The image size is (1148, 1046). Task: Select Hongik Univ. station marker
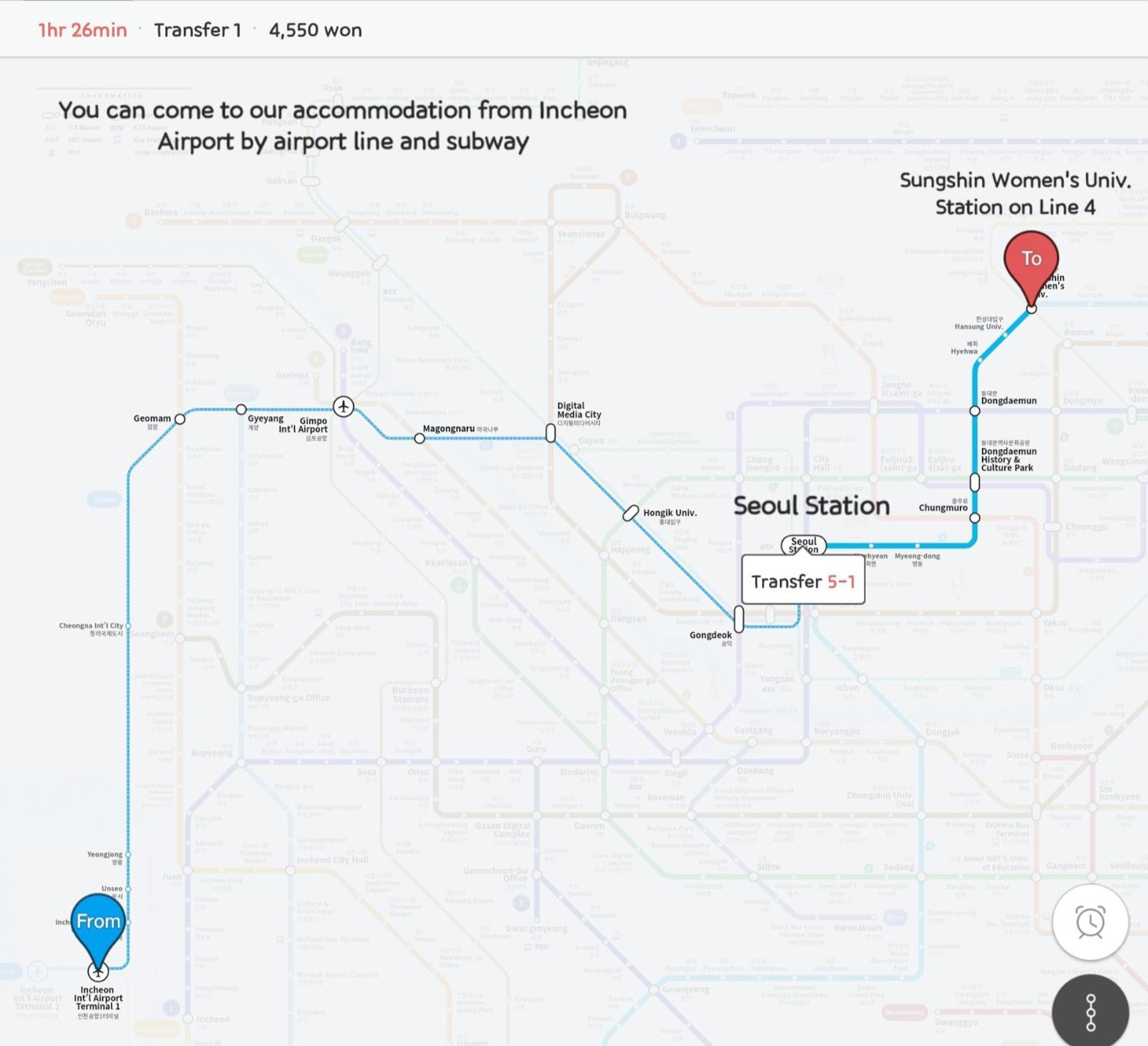coord(630,513)
